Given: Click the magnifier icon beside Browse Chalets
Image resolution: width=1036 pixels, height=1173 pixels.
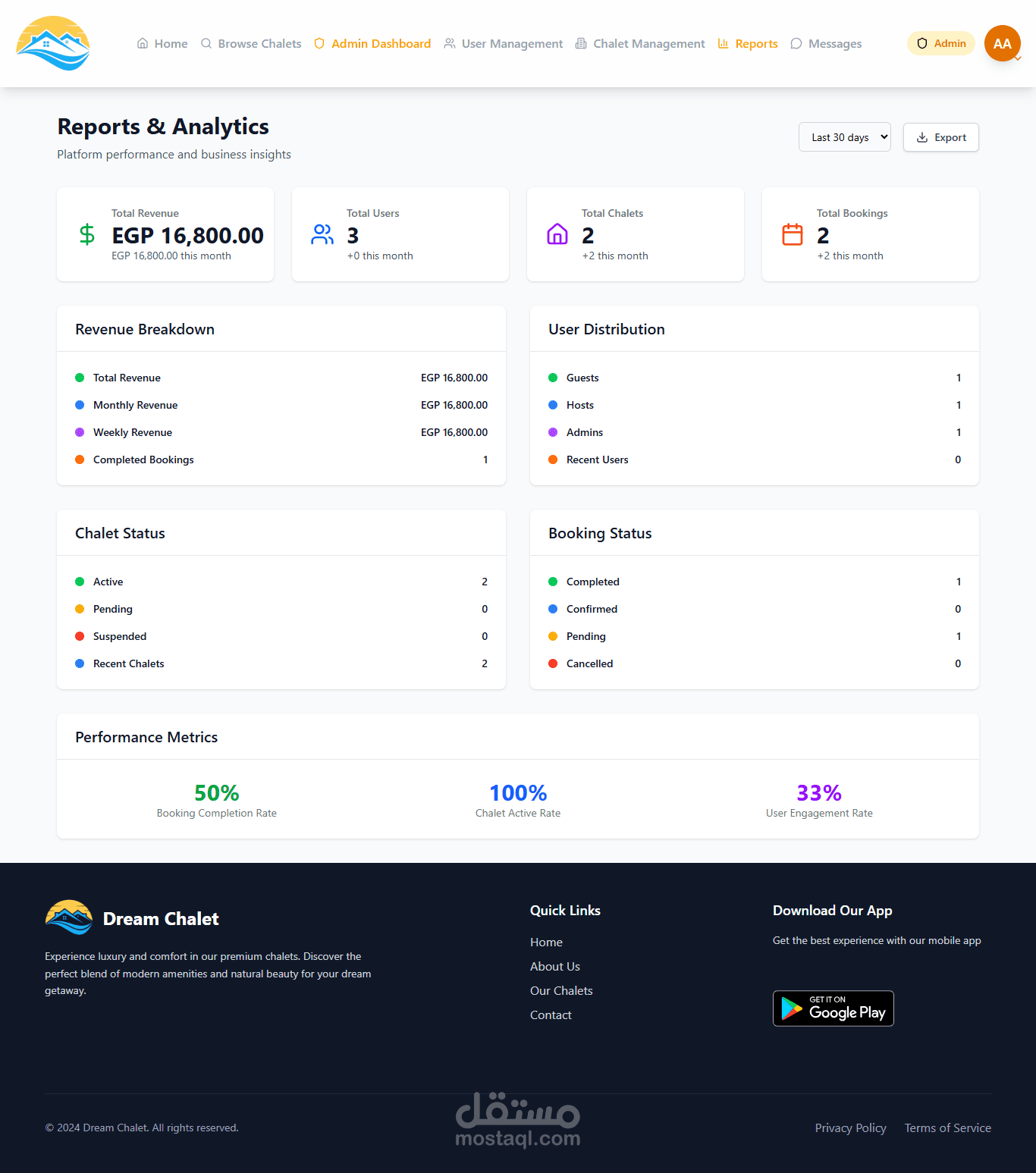Looking at the screenshot, I should coord(206,43).
